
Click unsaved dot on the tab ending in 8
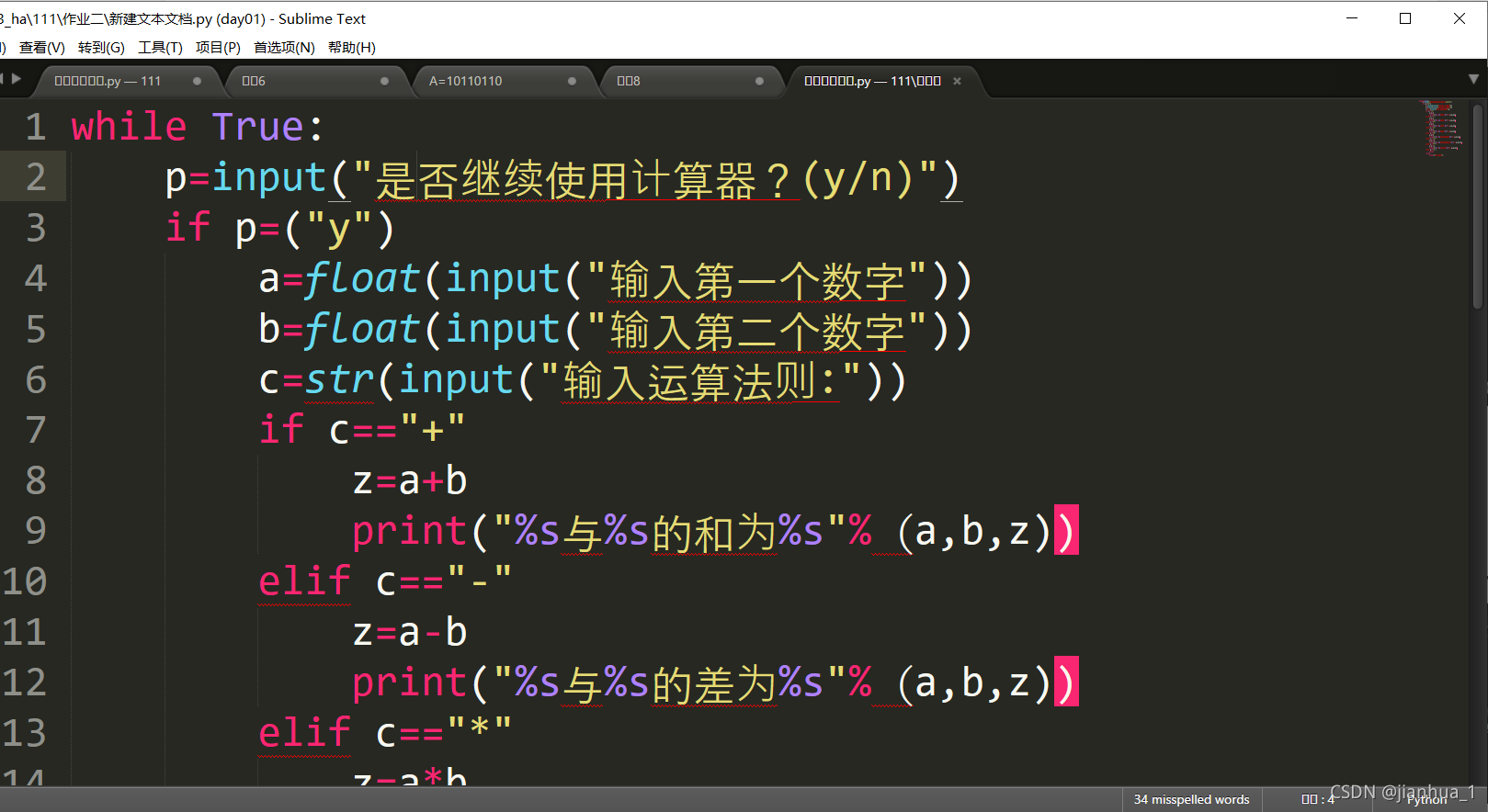[759, 81]
